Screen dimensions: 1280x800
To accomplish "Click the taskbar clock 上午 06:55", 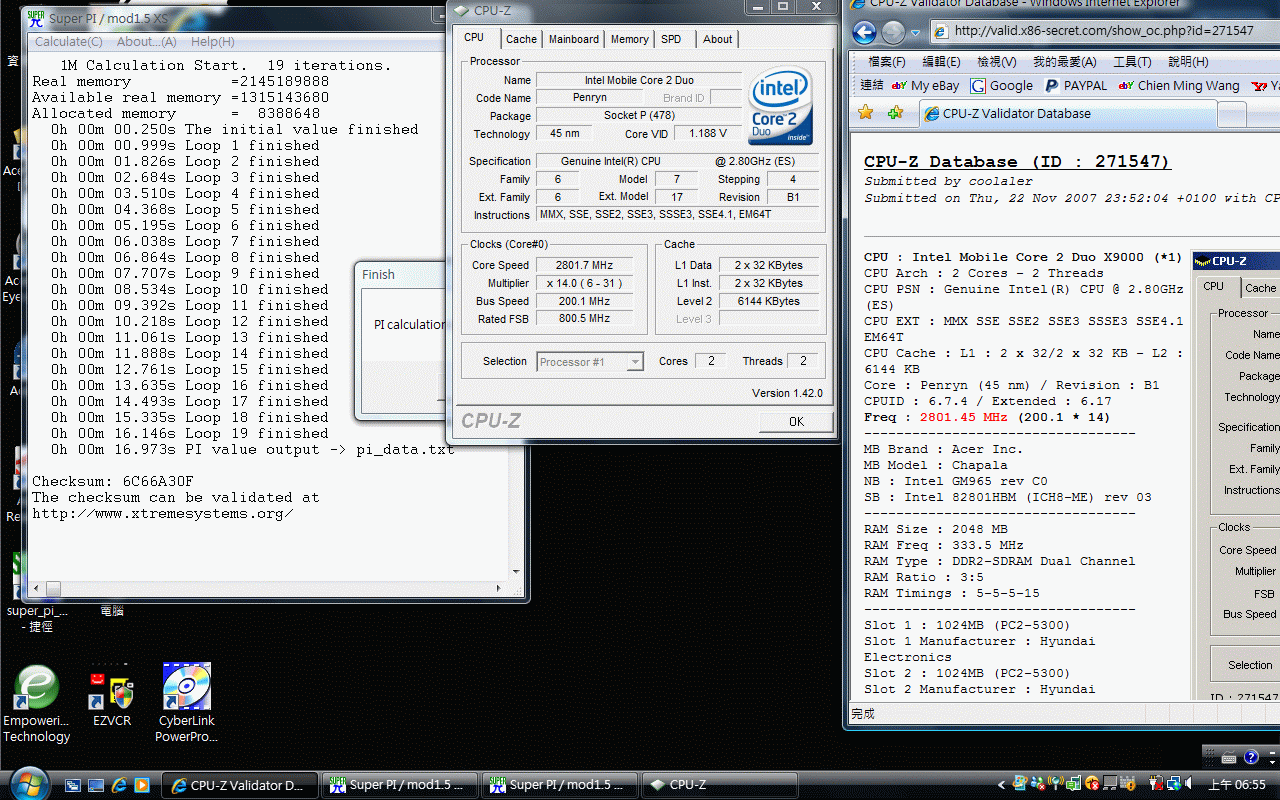I will click(1236, 785).
